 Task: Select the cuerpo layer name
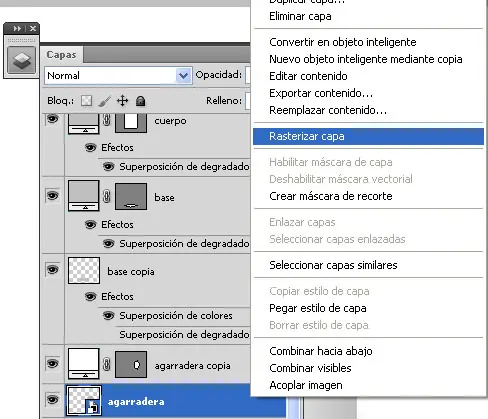click(170, 121)
